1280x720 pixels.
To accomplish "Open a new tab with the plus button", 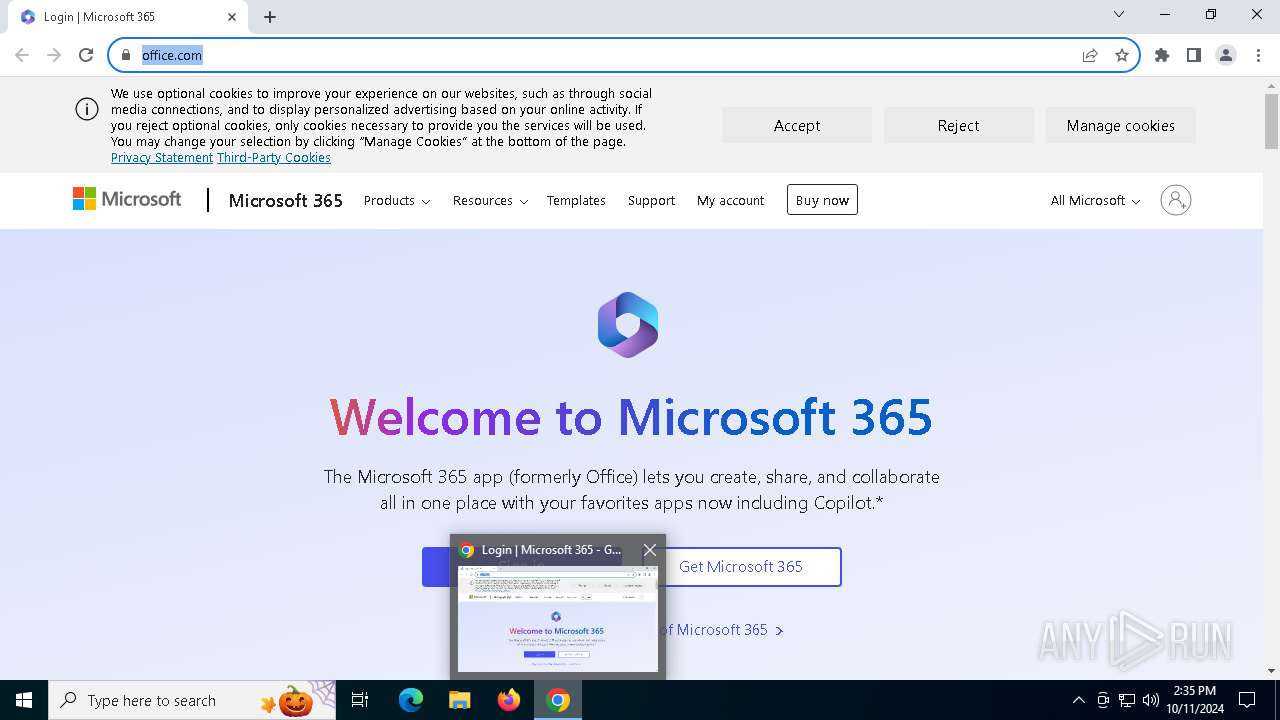I will [270, 17].
